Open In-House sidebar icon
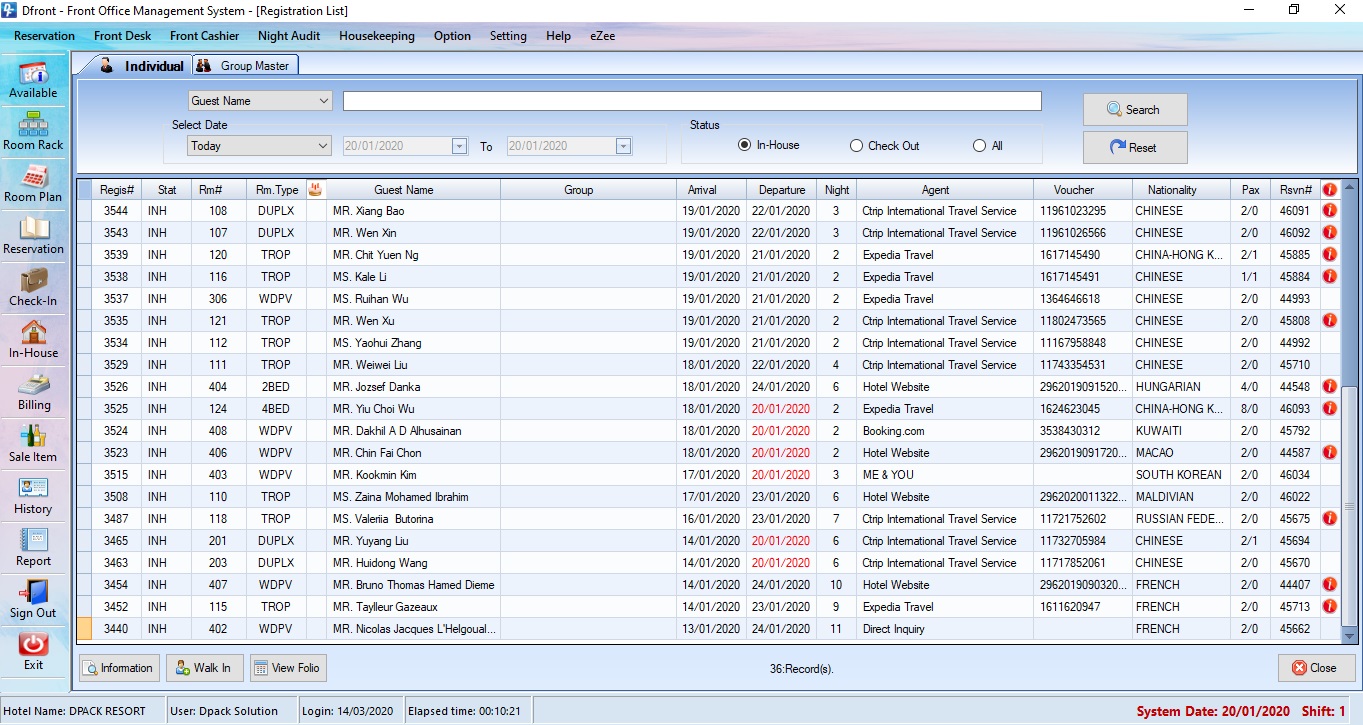This screenshot has height=725, width=1363. pos(34,339)
